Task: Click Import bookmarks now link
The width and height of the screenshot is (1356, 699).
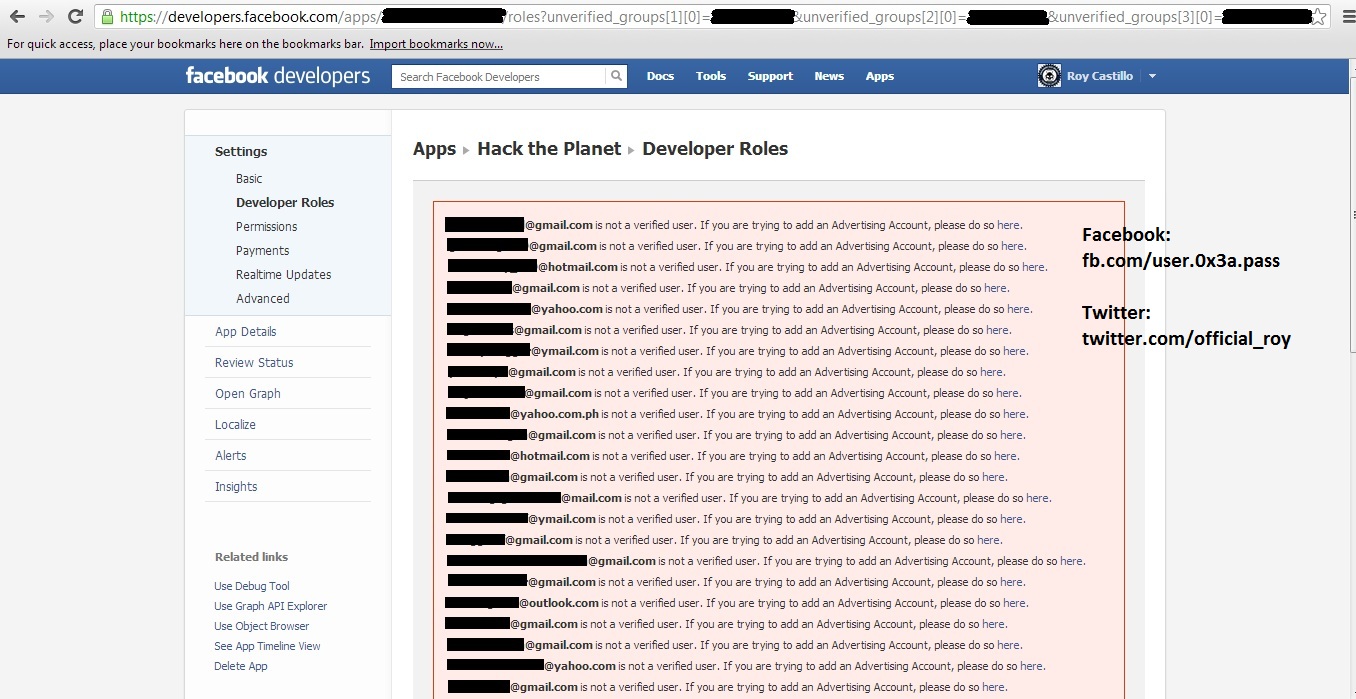Action: [436, 44]
